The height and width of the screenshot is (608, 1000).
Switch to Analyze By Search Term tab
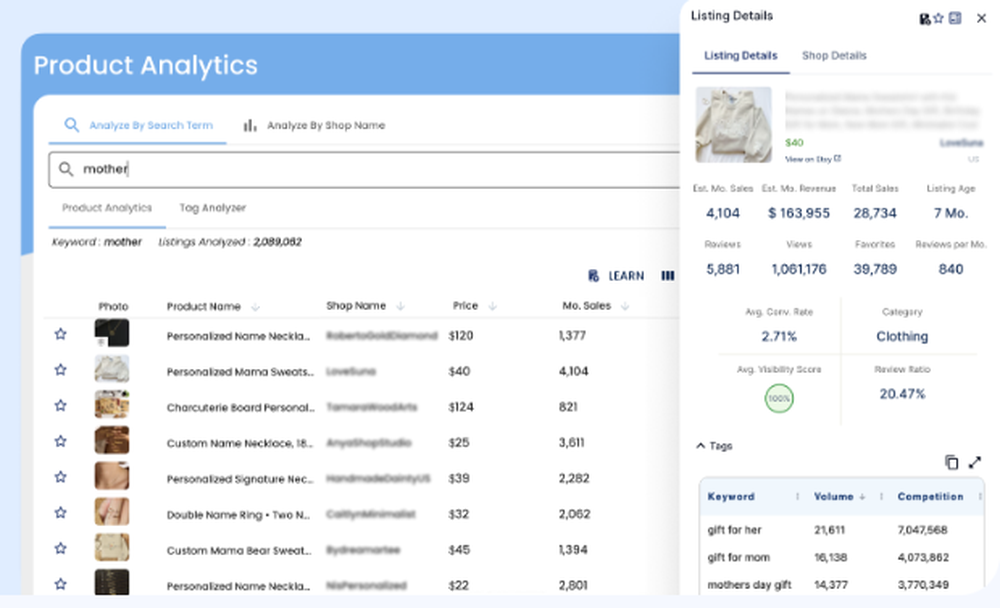click(138, 126)
